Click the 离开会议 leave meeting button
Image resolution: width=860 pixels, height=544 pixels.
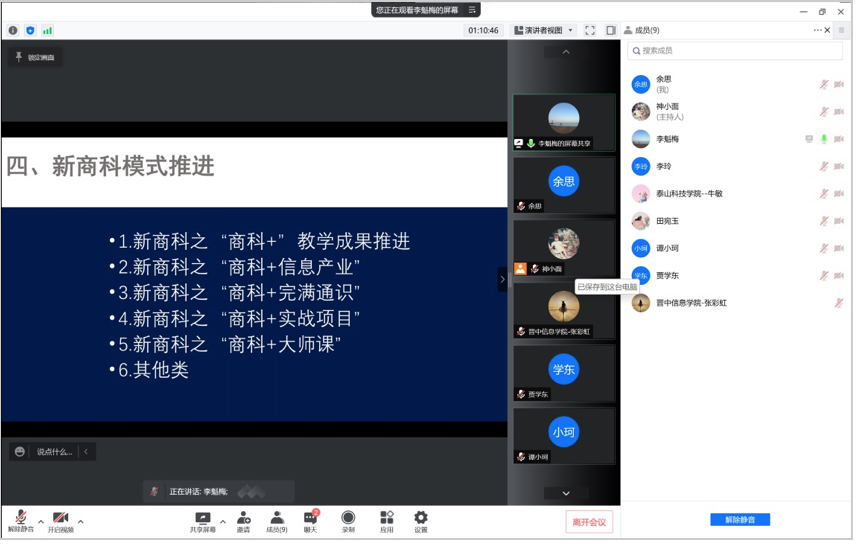[589, 522]
